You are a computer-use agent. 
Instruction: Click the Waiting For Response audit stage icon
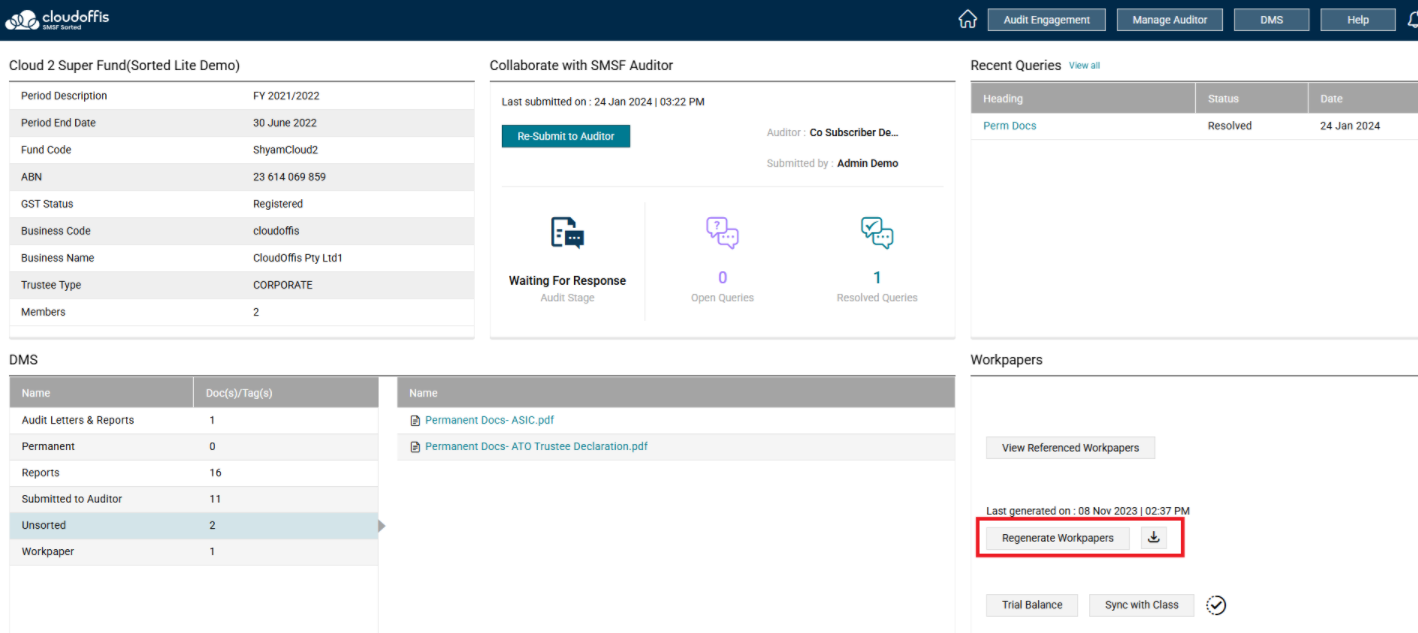[x=567, y=233]
